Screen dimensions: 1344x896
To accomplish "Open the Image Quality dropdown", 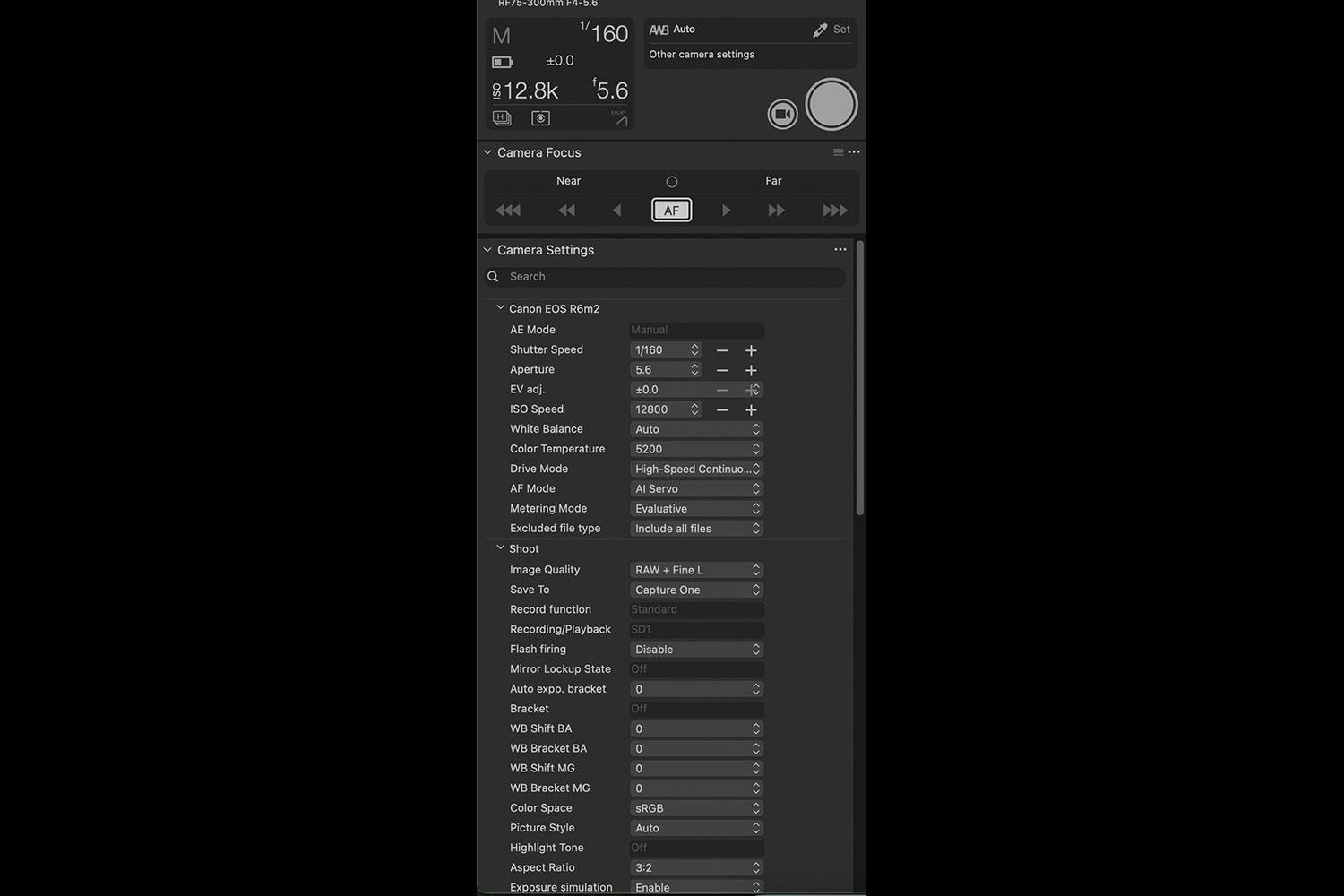I will pyautogui.click(x=696, y=570).
